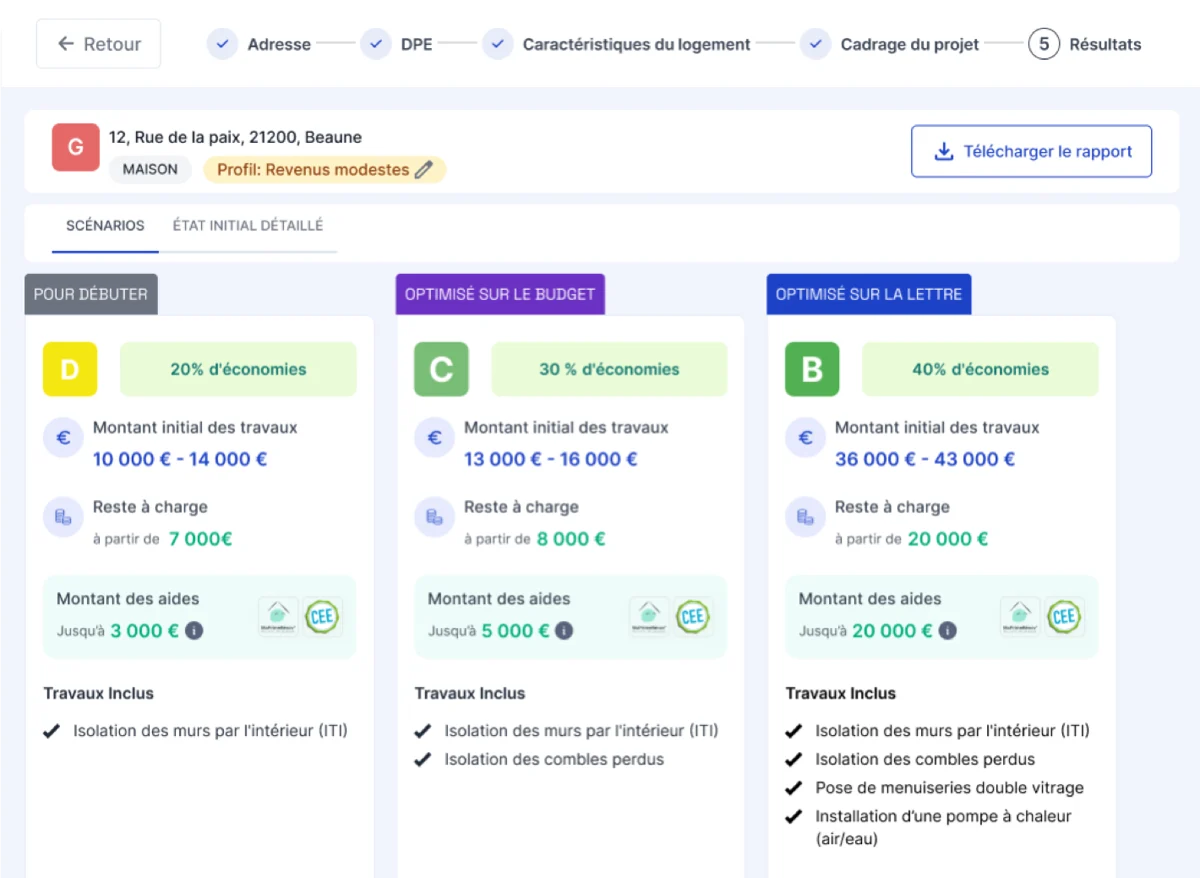The height and width of the screenshot is (878, 1200).
Task: Click Isolation des murs ITI in D card
Action: [210, 731]
